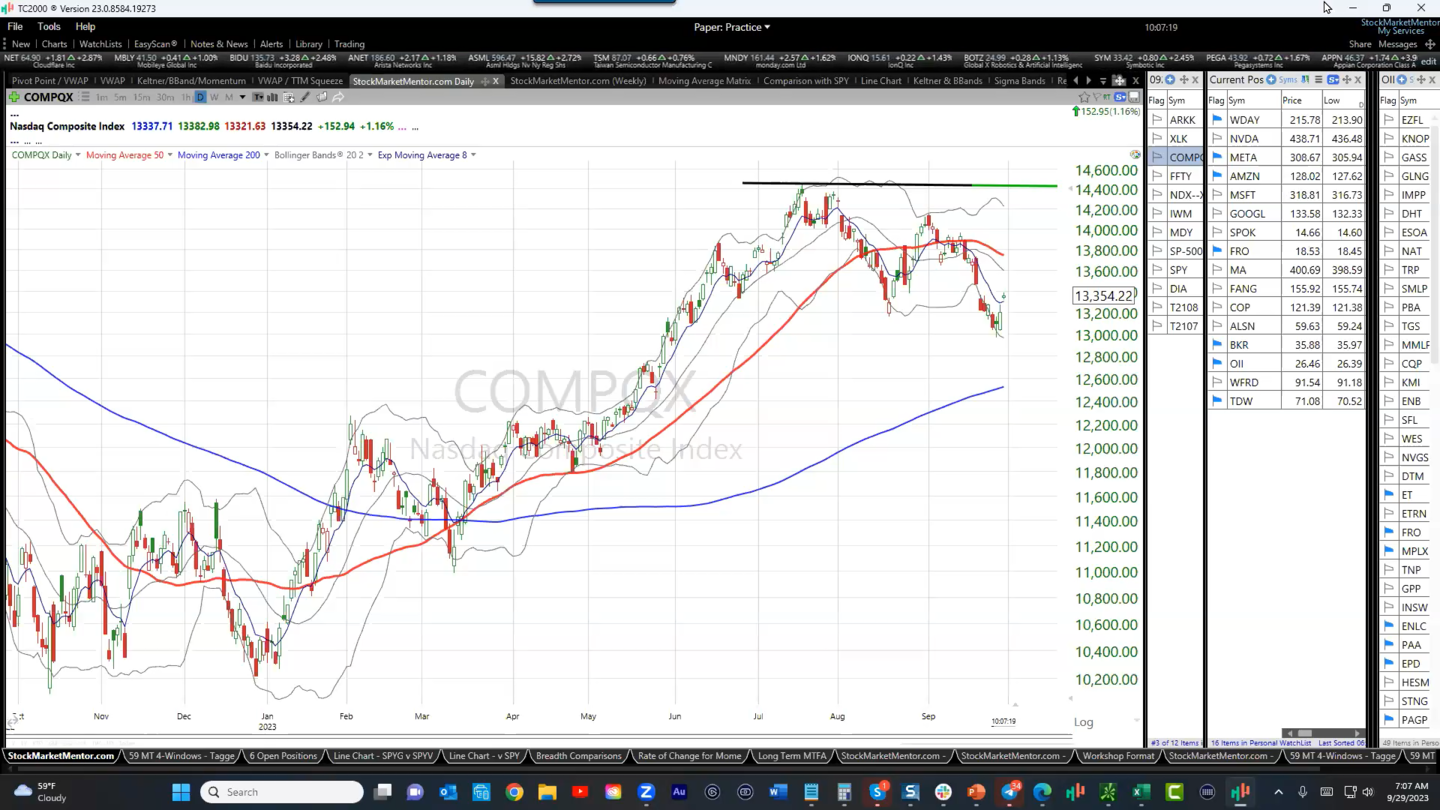Select the SPY row in the 09 watchlist
The image size is (1440, 810).
pos(1176,270)
